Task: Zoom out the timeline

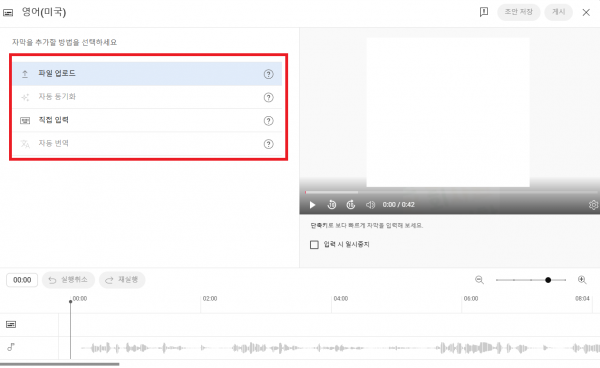Action: point(479,280)
